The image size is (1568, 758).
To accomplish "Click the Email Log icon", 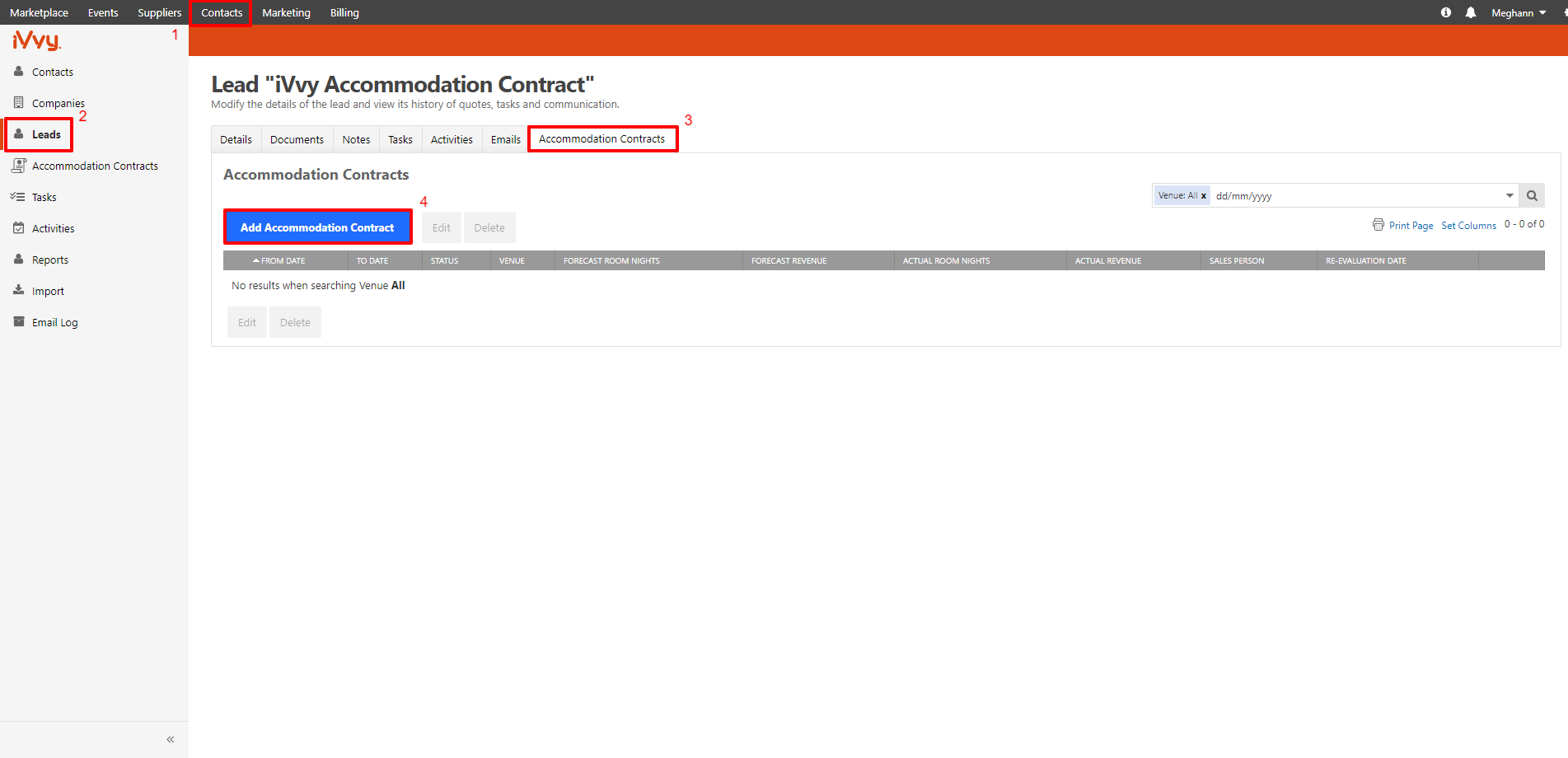I will (18, 322).
